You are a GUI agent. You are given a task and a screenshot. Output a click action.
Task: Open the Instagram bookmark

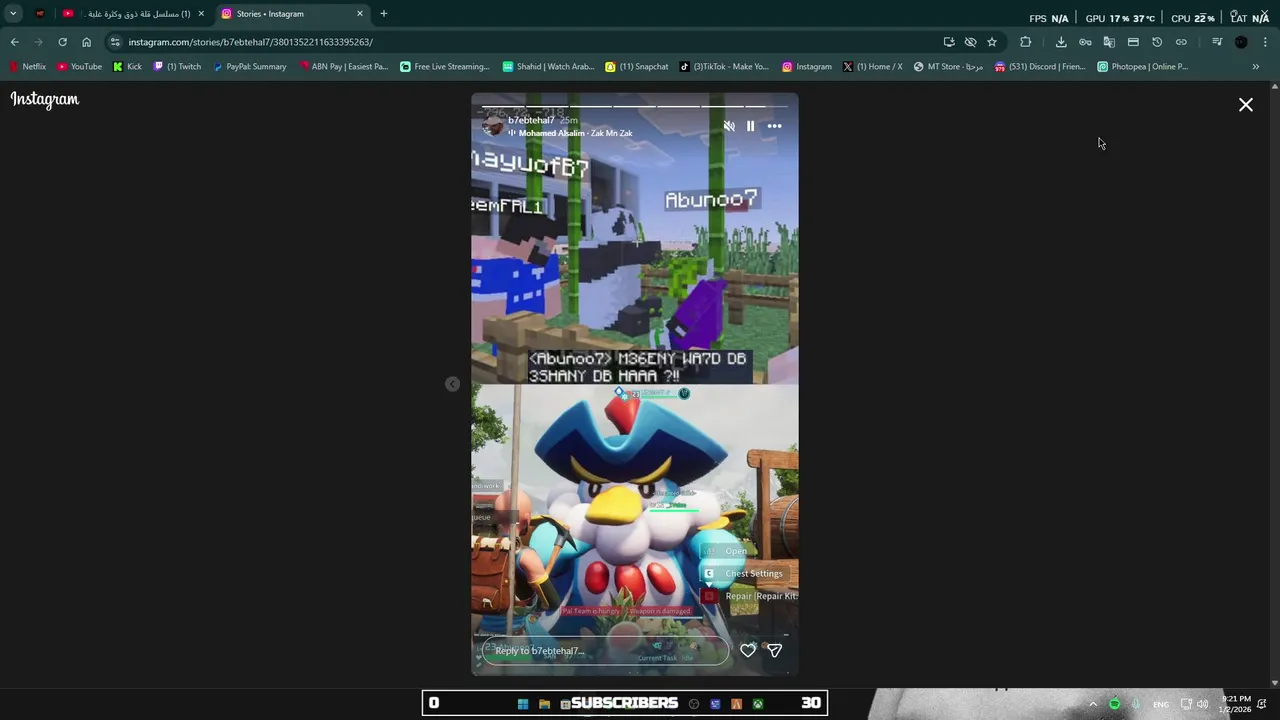coord(807,67)
